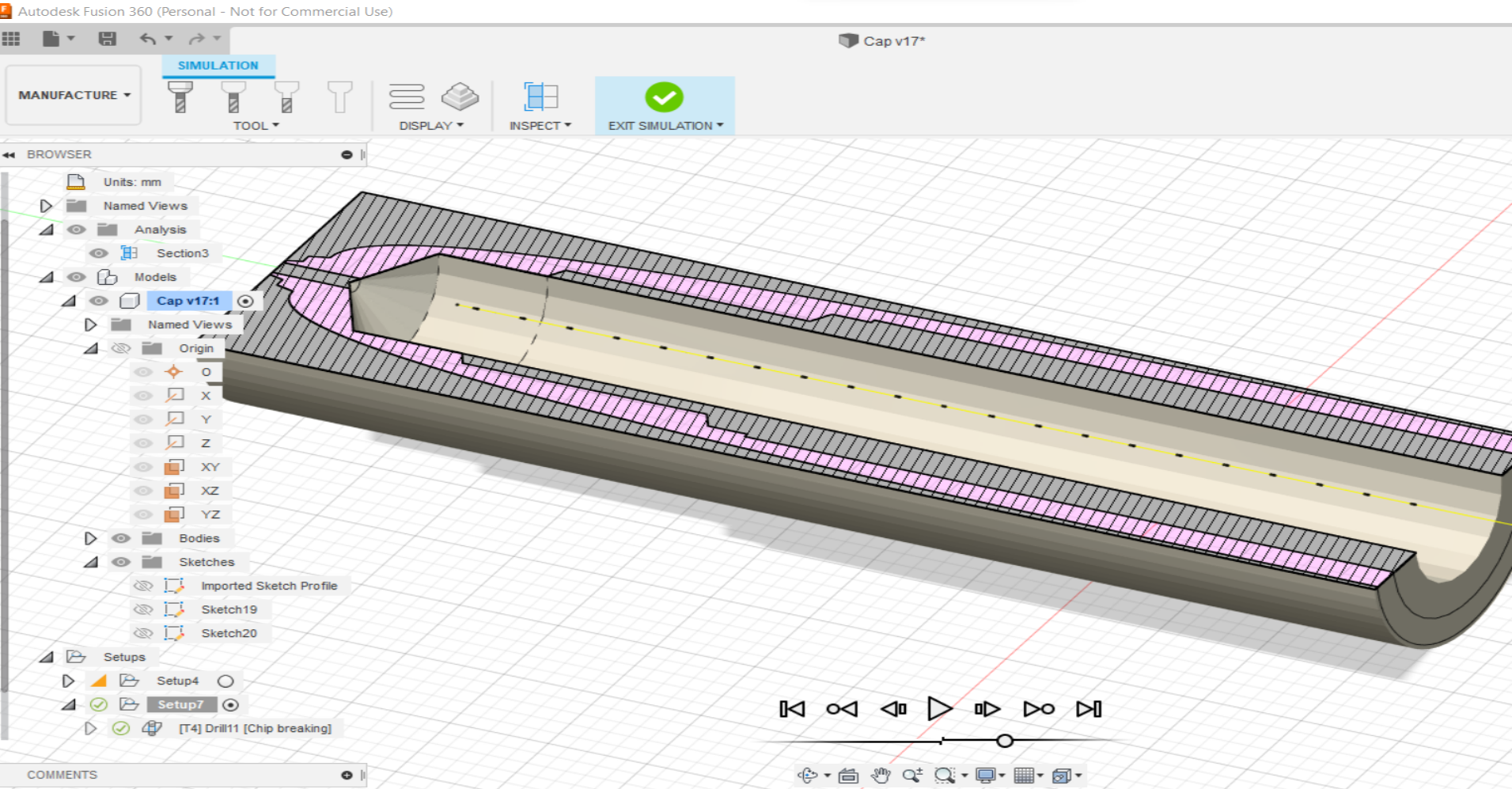Screen dimensions: 1512x789
Task: Click the fourth greyed tool icon
Action: [x=340, y=97]
